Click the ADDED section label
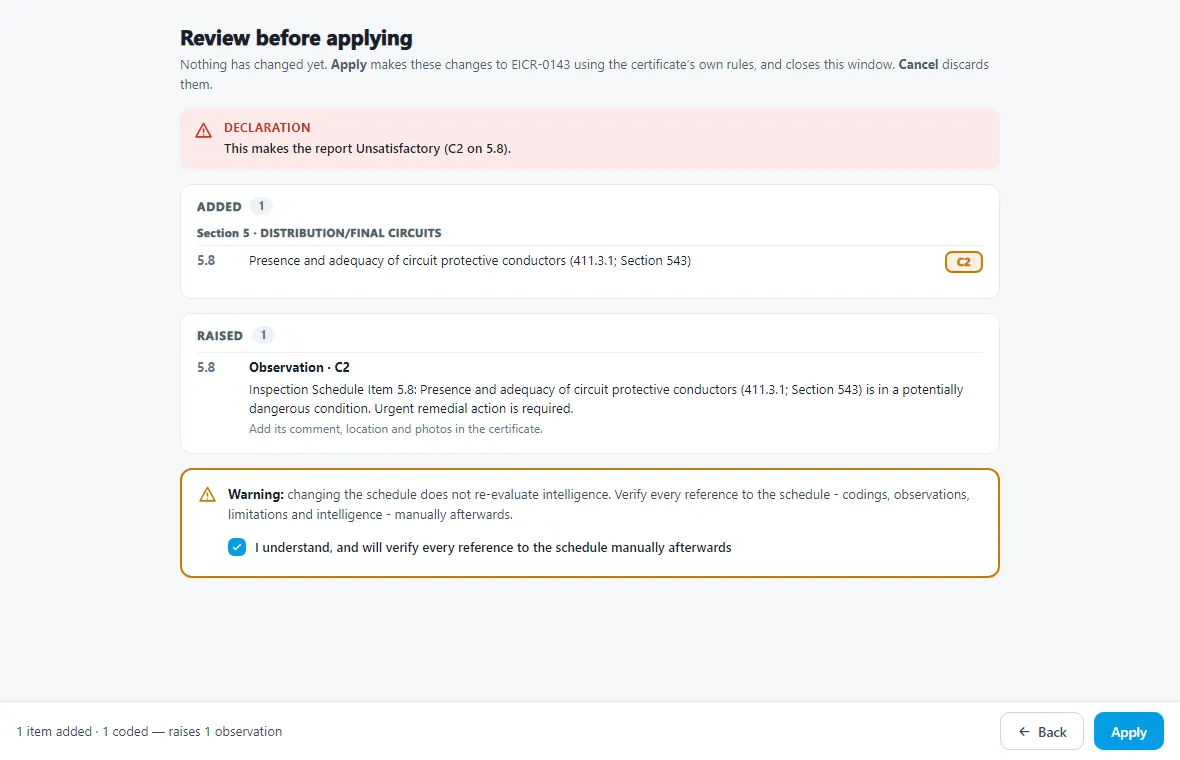The width and height of the screenshot is (1180, 760). pos(219,207)
